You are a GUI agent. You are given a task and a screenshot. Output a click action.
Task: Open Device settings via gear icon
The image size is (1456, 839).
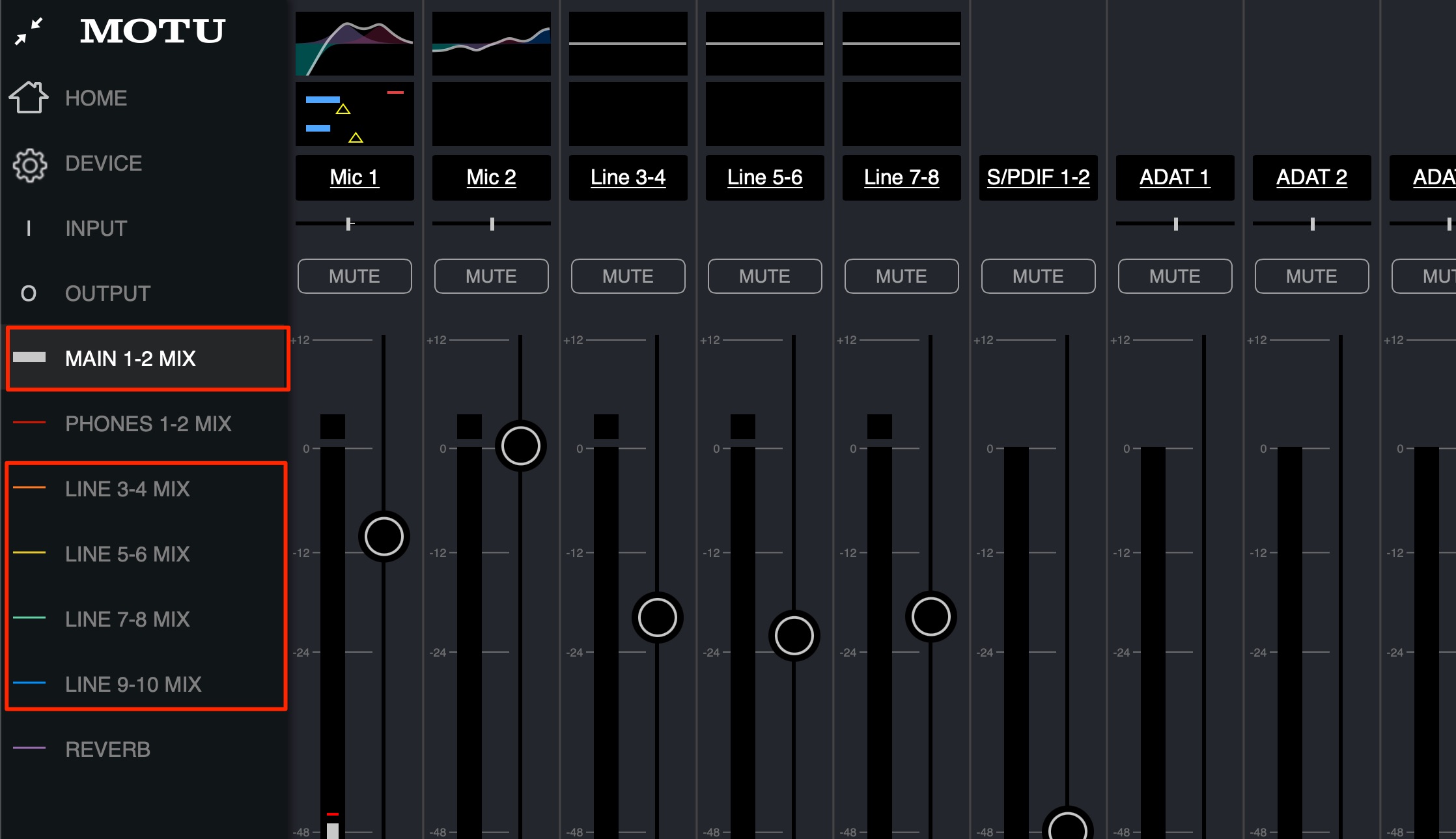point(29,165)
